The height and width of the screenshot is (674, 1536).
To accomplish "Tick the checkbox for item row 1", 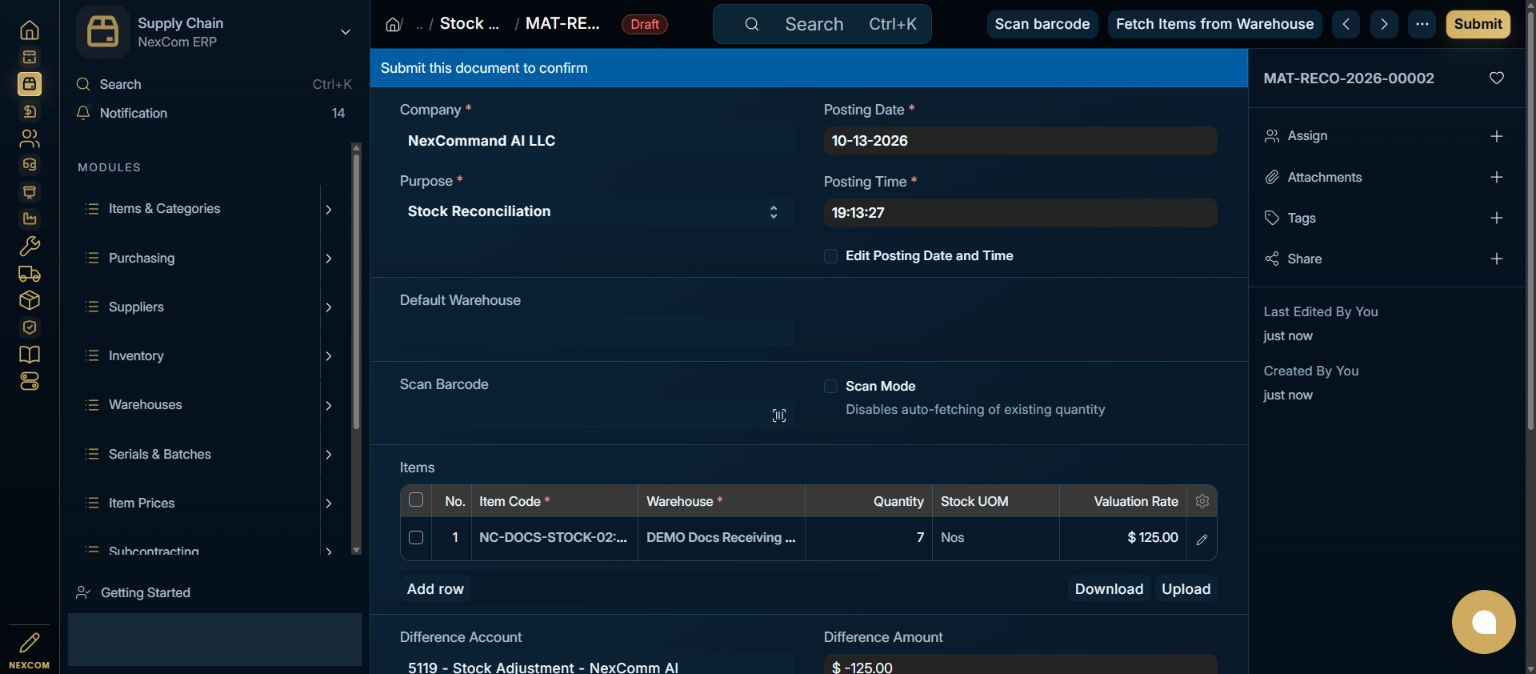I will coord(416,538).
